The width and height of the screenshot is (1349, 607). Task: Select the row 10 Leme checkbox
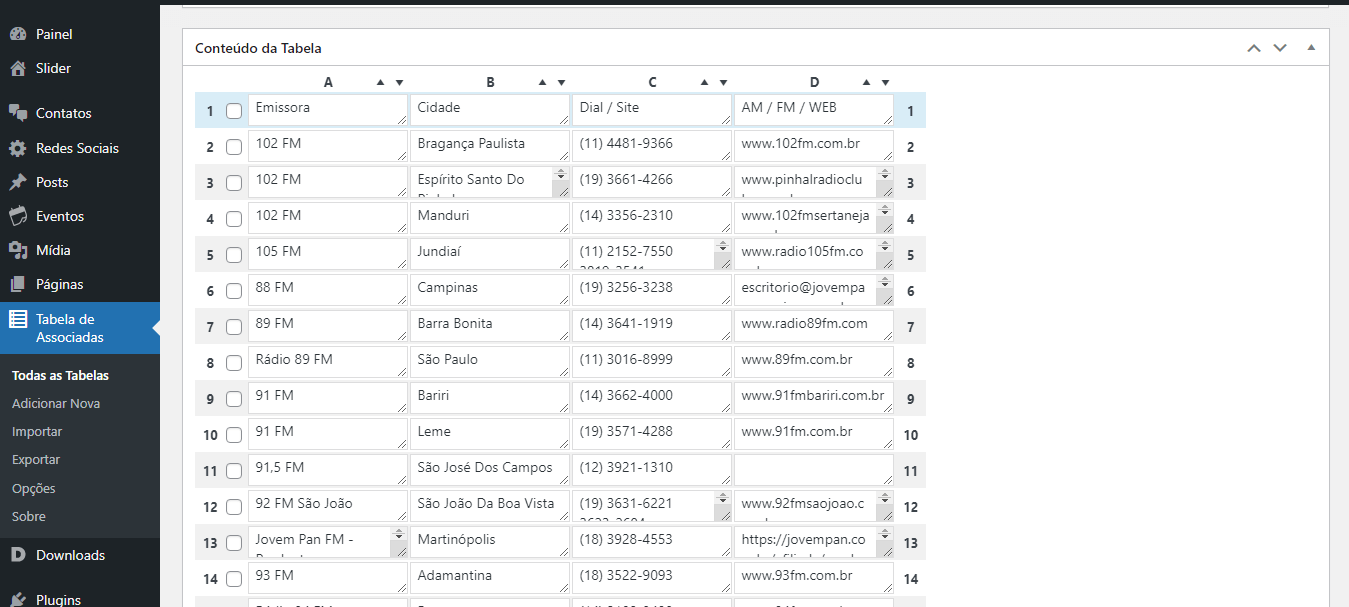click(234, 435)
